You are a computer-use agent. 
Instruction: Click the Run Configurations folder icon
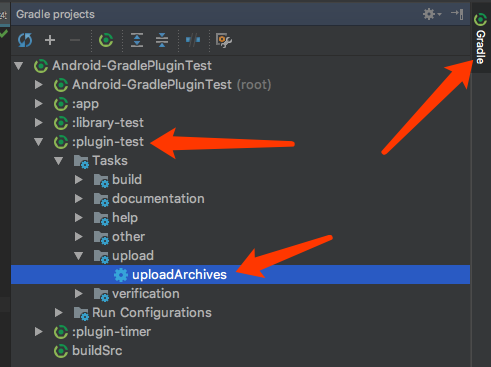tap(81, 313)
